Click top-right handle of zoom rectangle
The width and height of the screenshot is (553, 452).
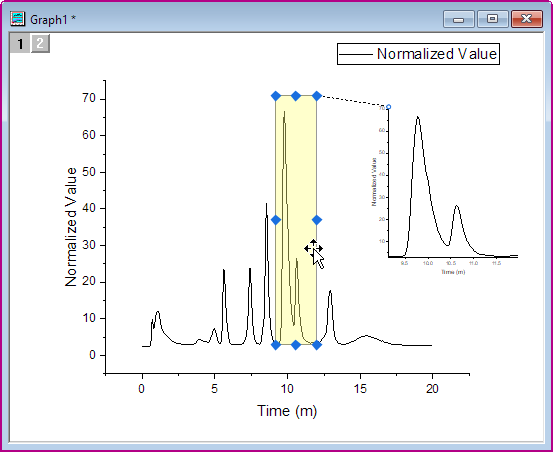coord(317,96)
